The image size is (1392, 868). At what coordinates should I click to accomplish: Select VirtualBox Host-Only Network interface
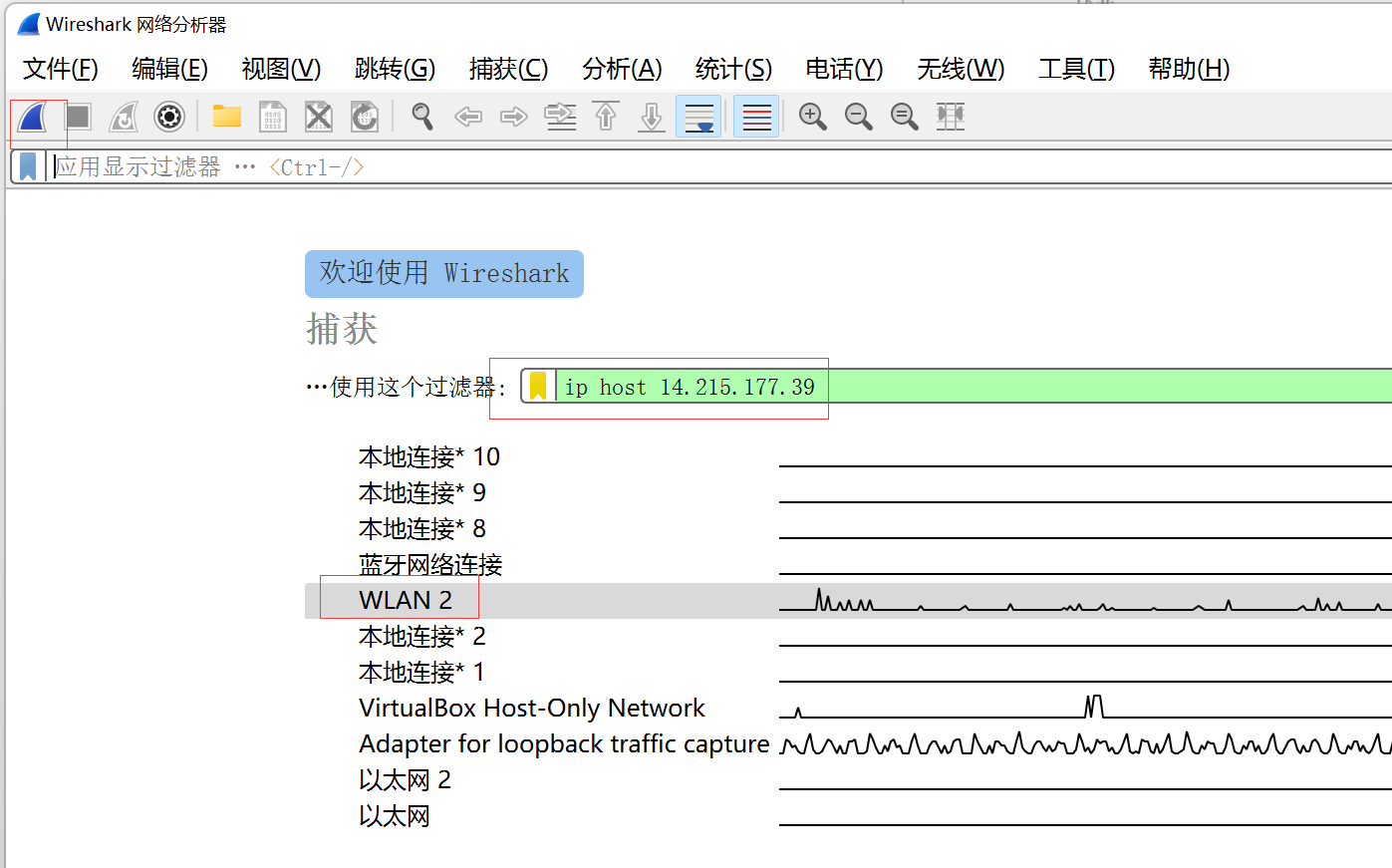click(x=532, y=708)
